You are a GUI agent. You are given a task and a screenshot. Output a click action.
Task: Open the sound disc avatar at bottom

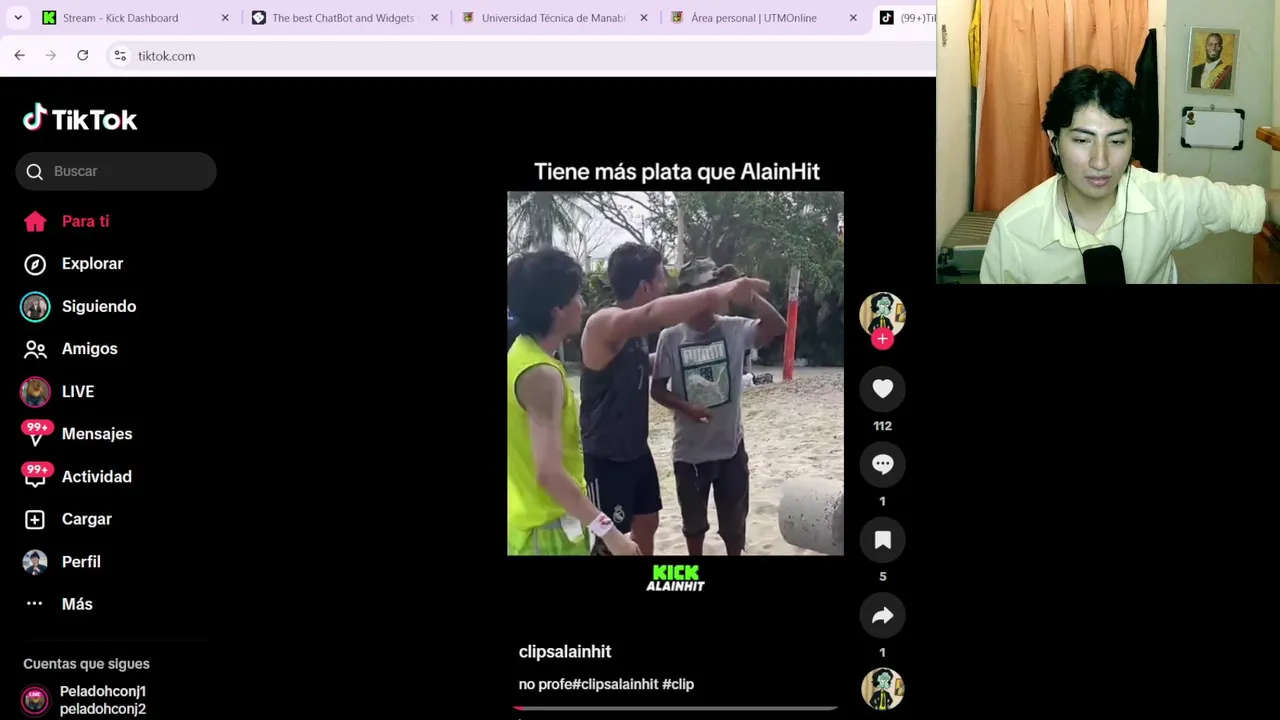(x=882, y=690)
